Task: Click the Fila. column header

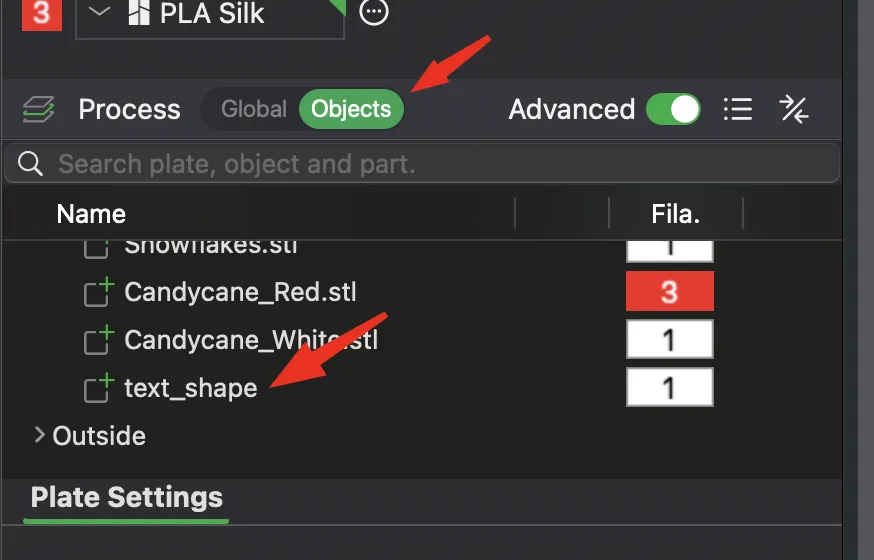Action: [x=675, y=213]
